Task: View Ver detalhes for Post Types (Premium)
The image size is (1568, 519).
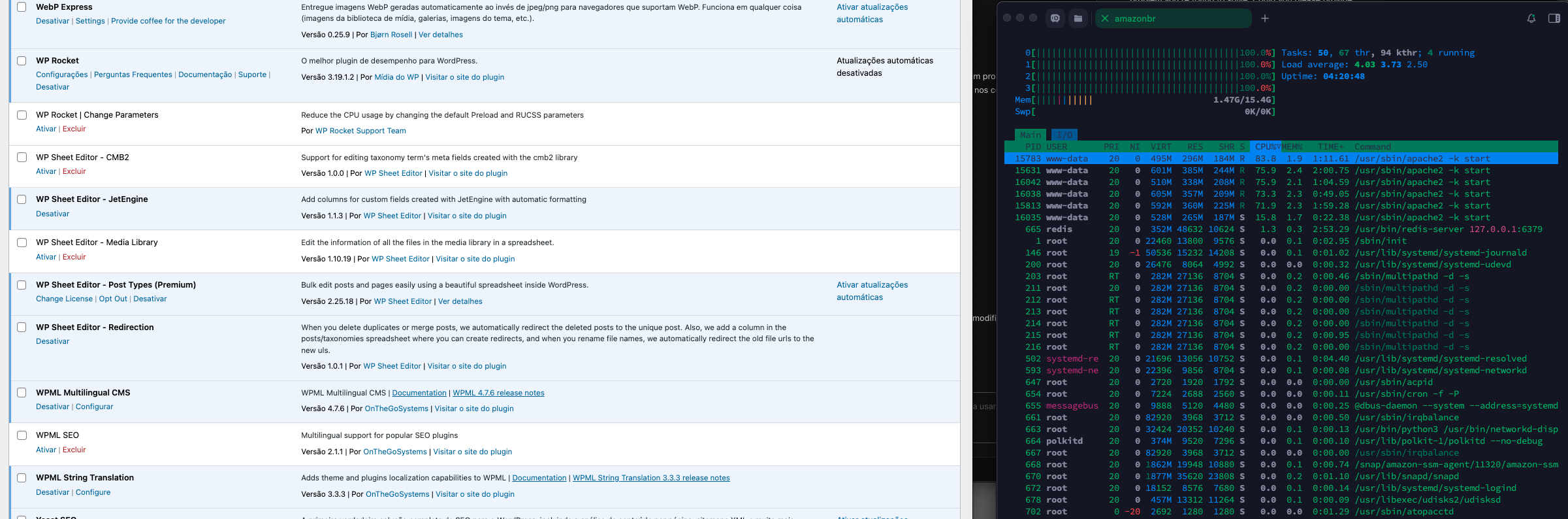Action: tap(460, 301)
